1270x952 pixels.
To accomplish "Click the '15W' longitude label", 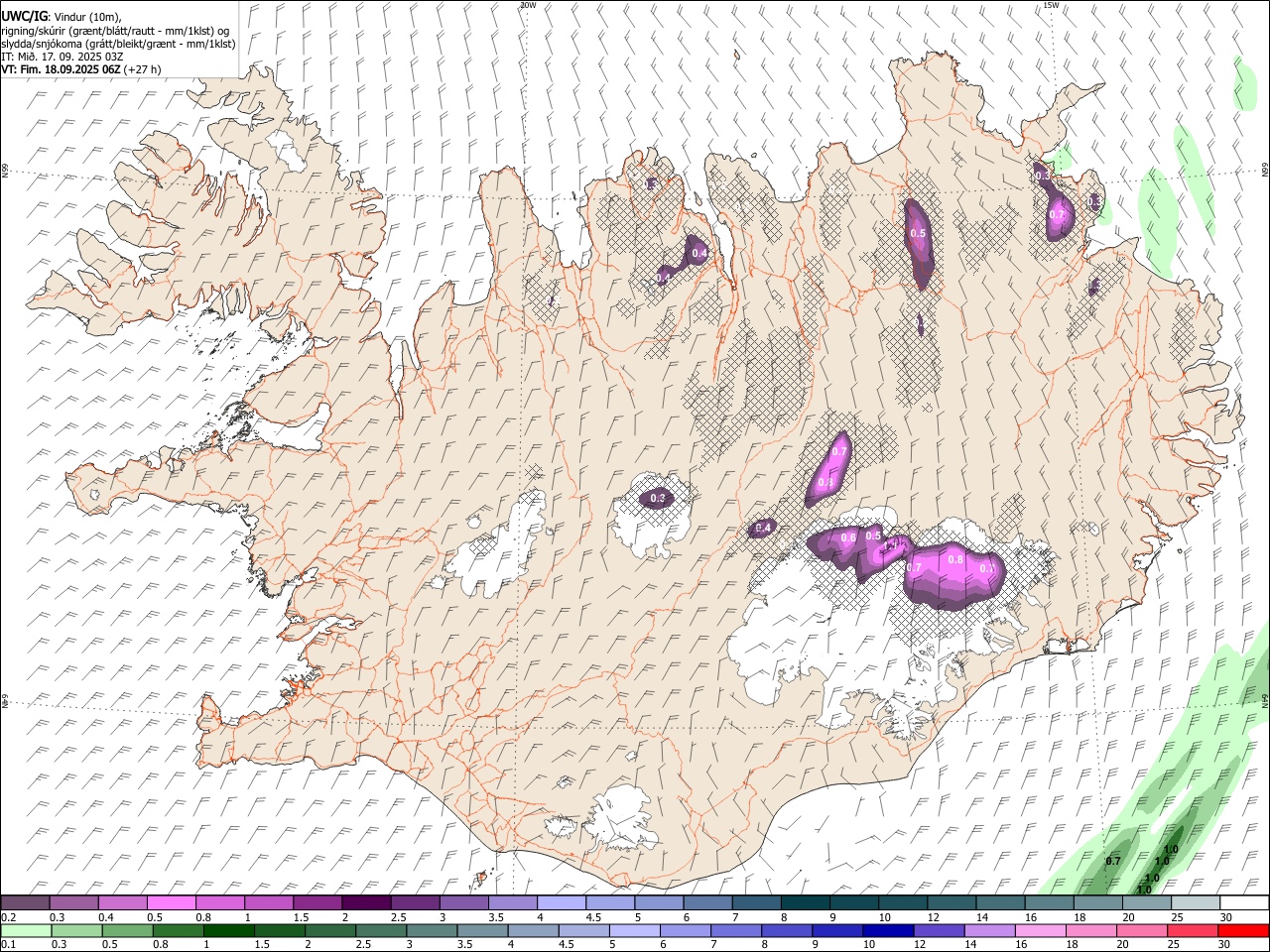I will pos(1050,5).
